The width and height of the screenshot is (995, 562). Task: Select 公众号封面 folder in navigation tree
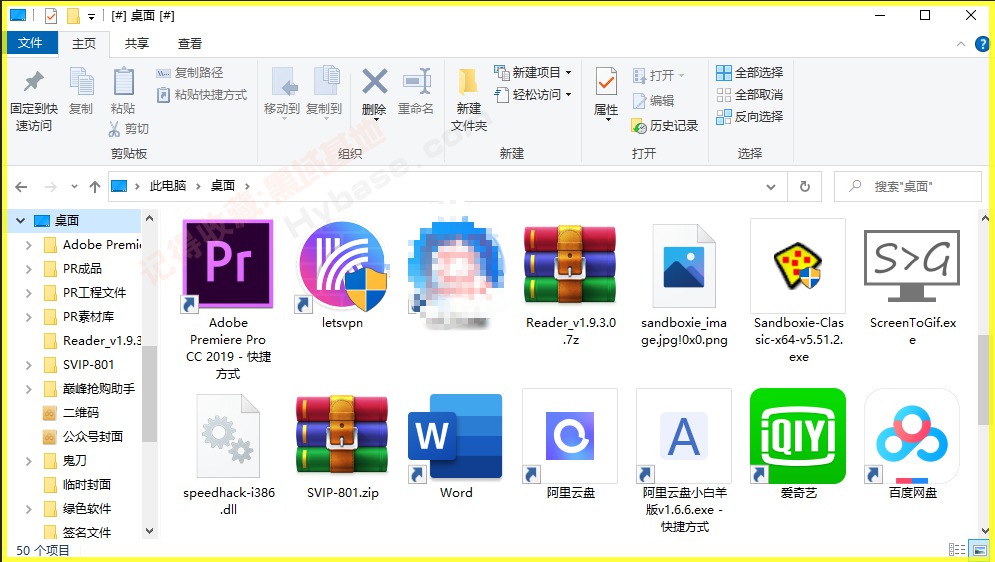click(x=93, y=437)
